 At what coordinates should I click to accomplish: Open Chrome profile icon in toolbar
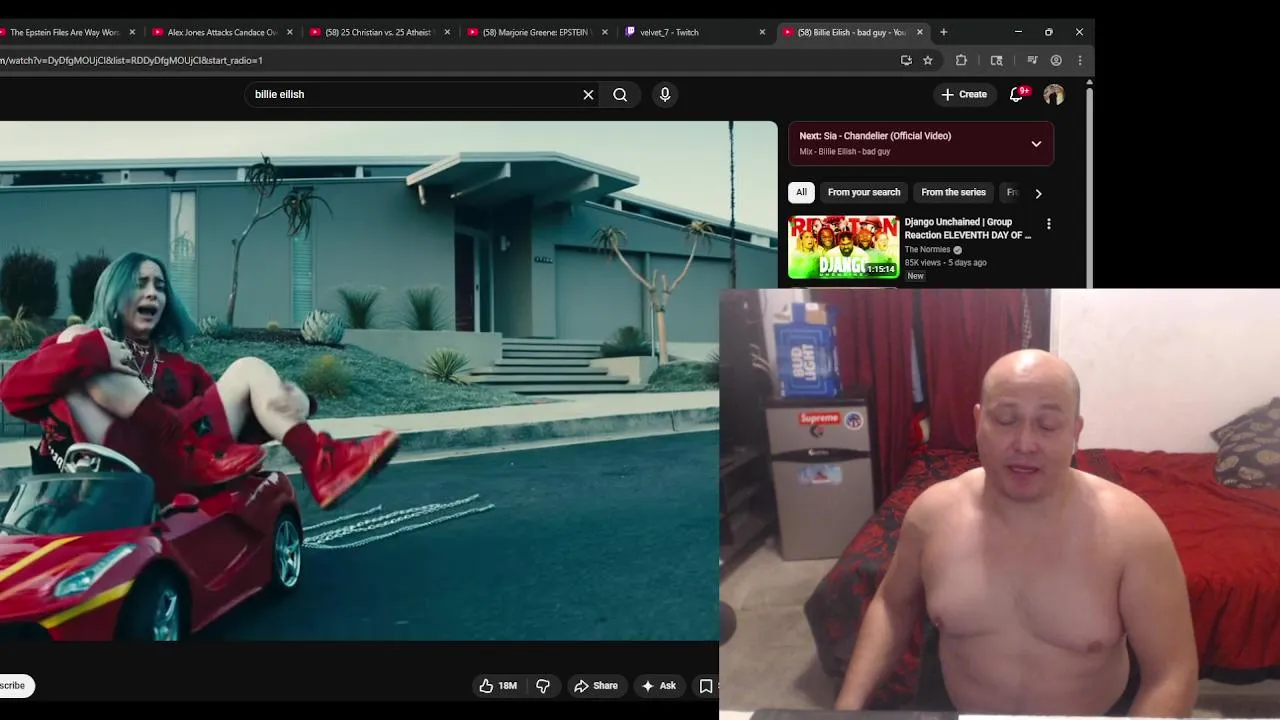(x=1056, y=60)
